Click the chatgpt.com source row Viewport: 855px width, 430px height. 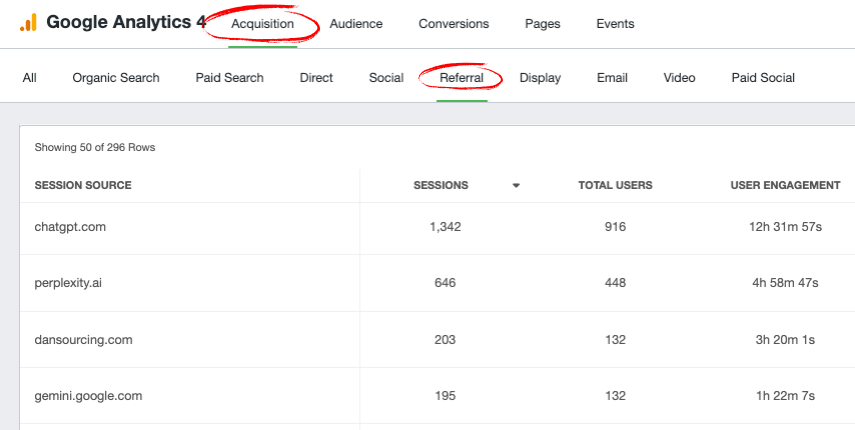point(437,227)
